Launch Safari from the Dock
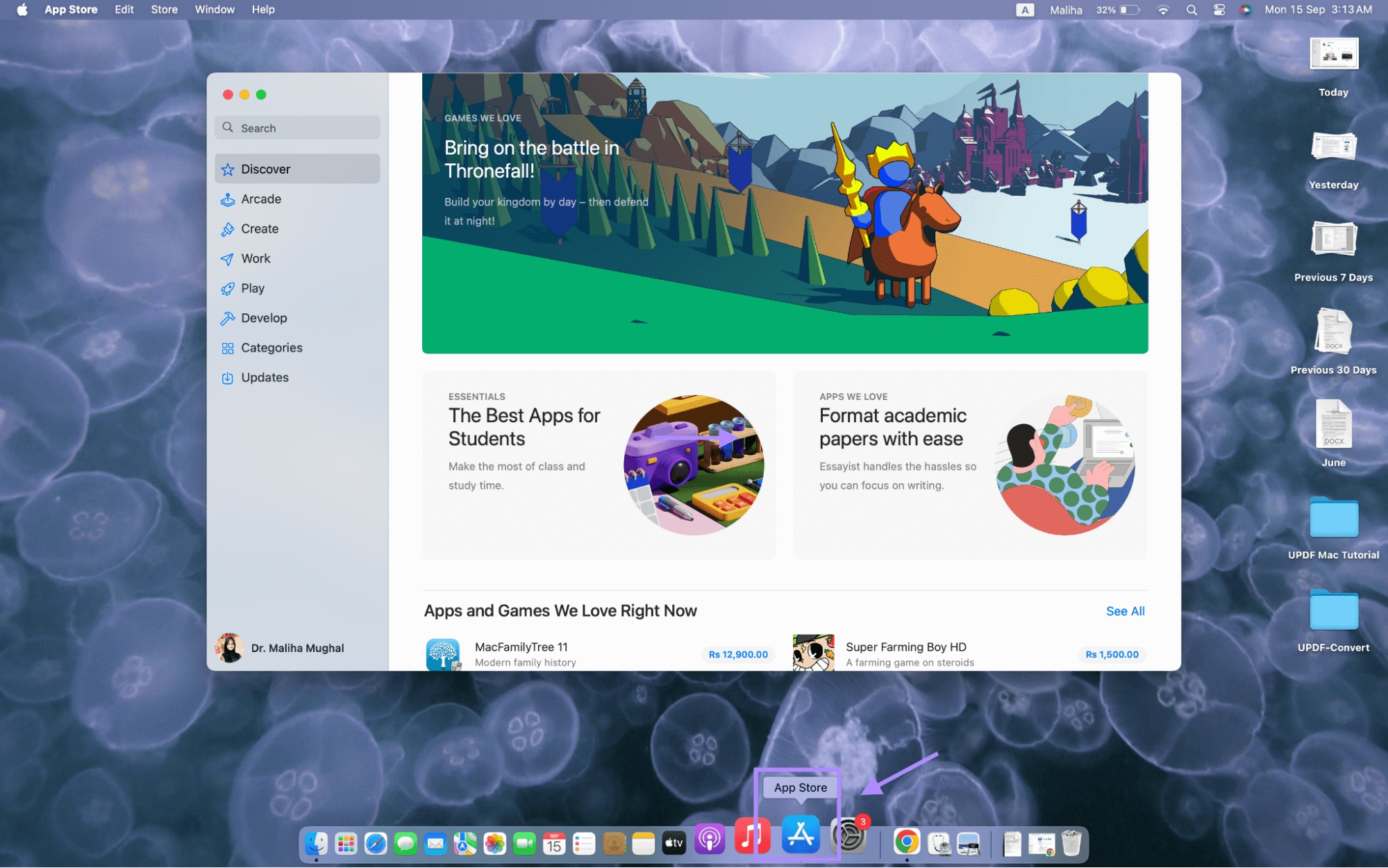 [376, 843]
